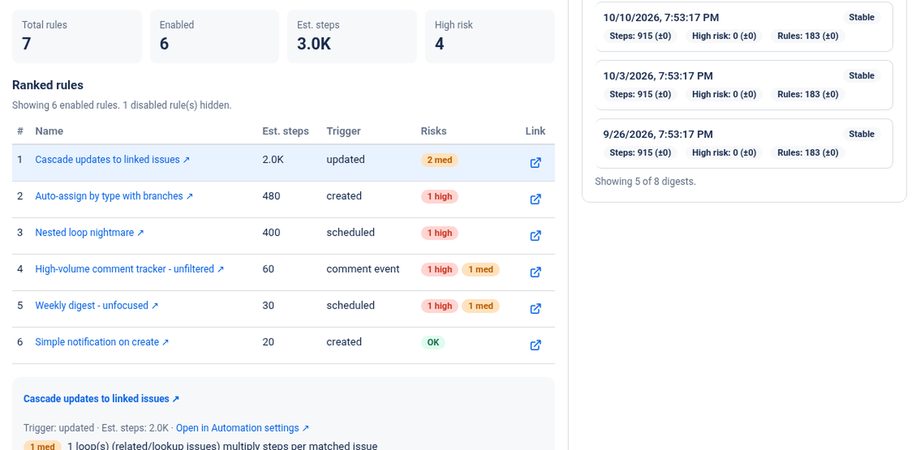Click the Risks column header
Image resolution: width=920 pixels, height=450 pixels.
point(433,131)
